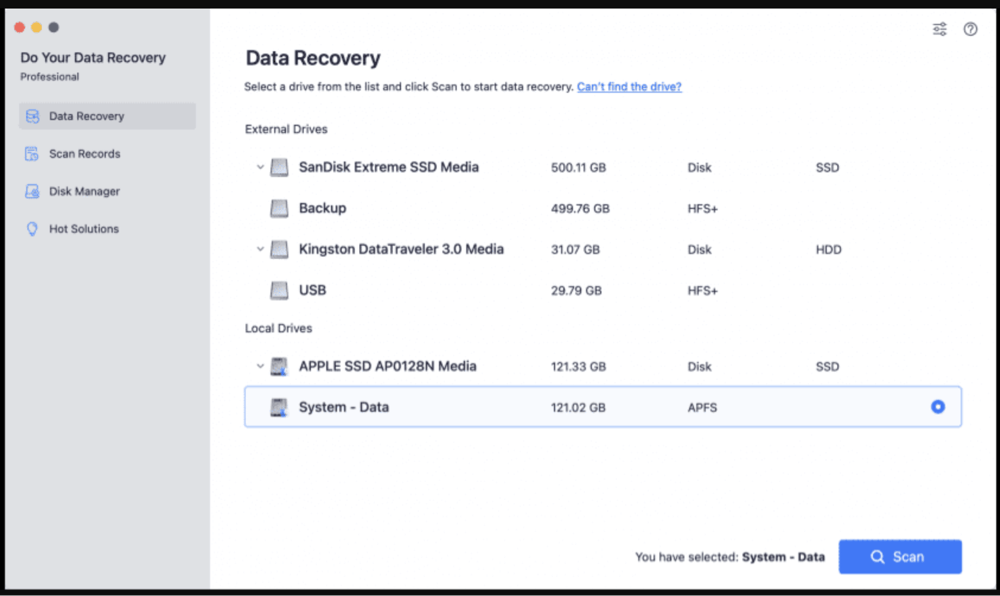Select the System - Data radio button
This screenshot has height=596, width=1000.
[937, 407]
